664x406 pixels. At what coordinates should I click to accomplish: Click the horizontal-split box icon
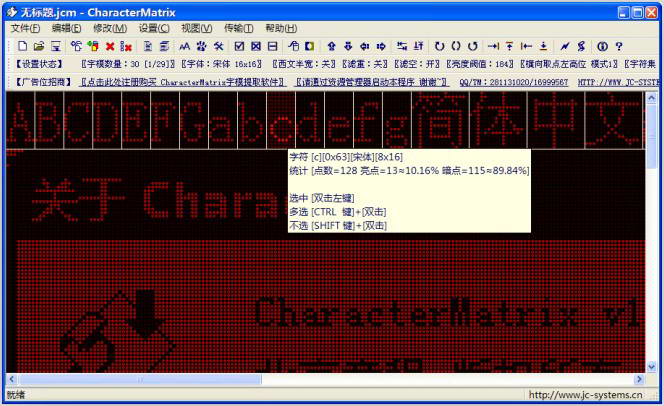(273, 46)
